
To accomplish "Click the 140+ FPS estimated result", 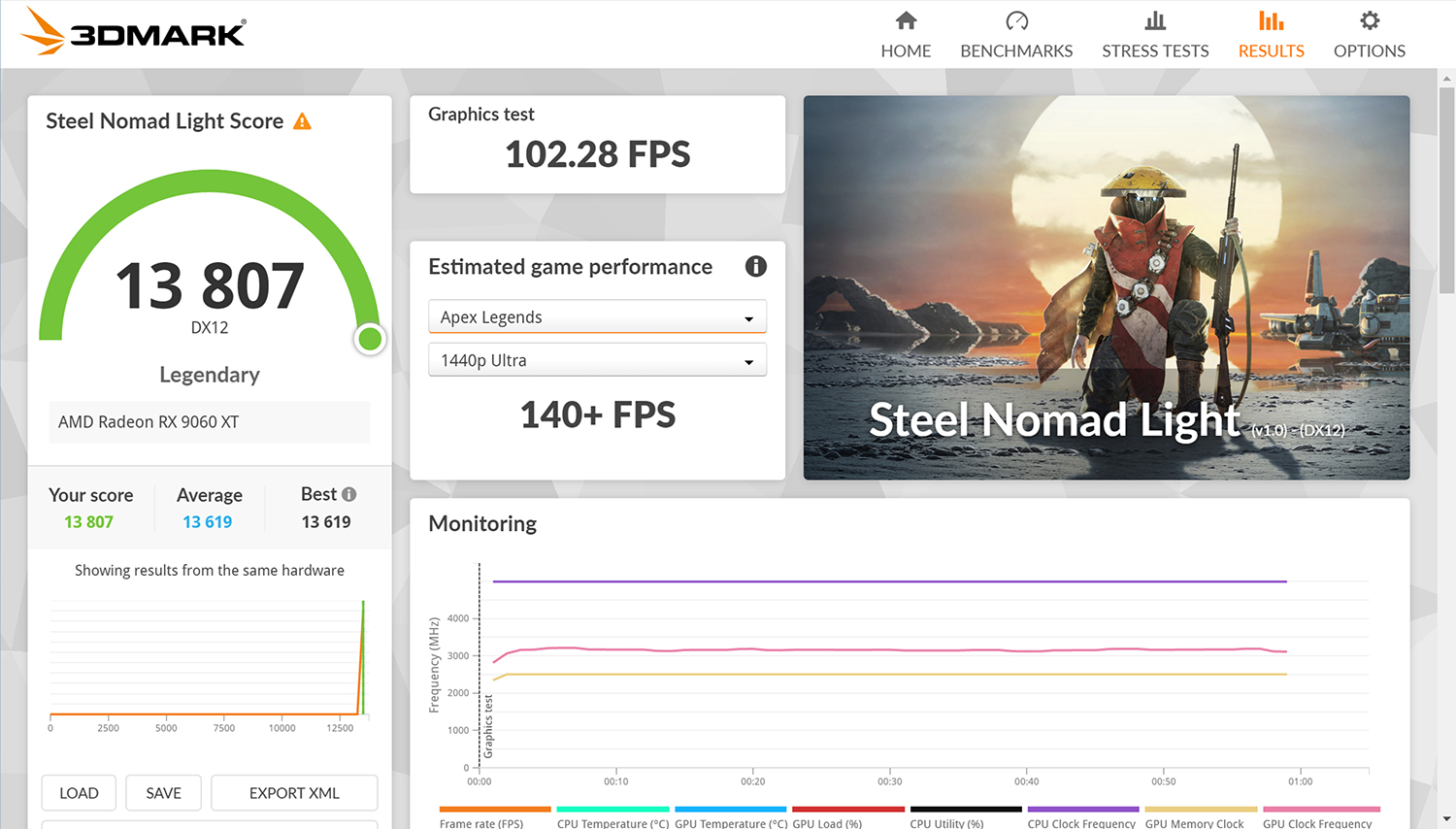I will [x=598, y=414].
